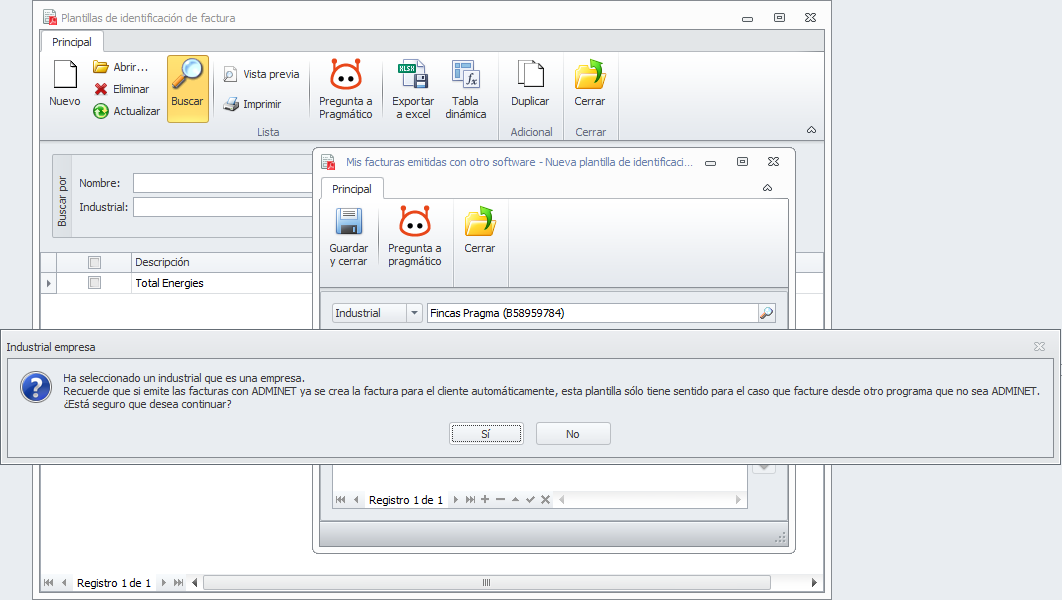Search industrial with the field magnifier icon
This screenshot has width=1062, height=600.
pyautogui.click(x=766, y=313)
